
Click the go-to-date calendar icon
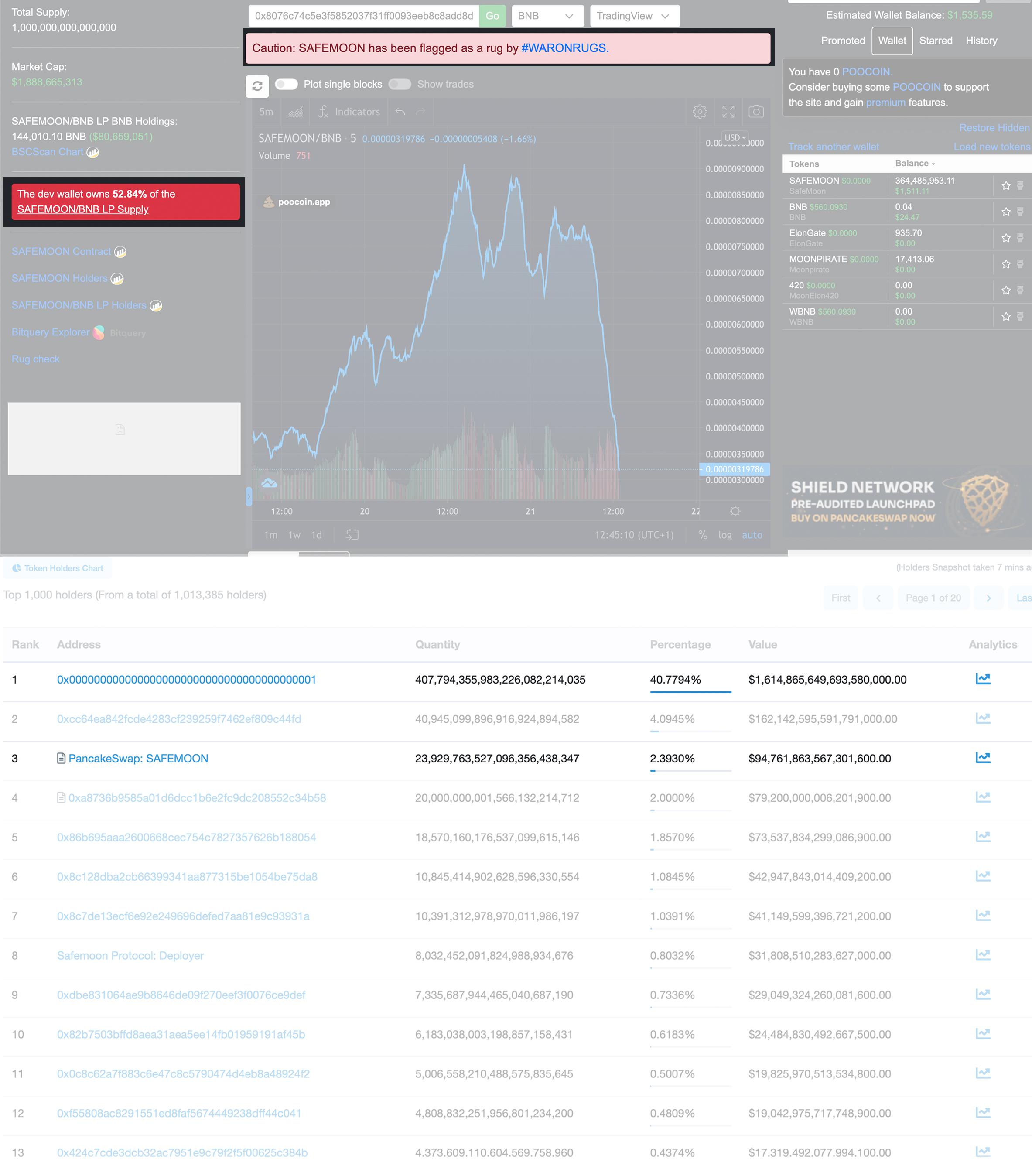[352, 534]
